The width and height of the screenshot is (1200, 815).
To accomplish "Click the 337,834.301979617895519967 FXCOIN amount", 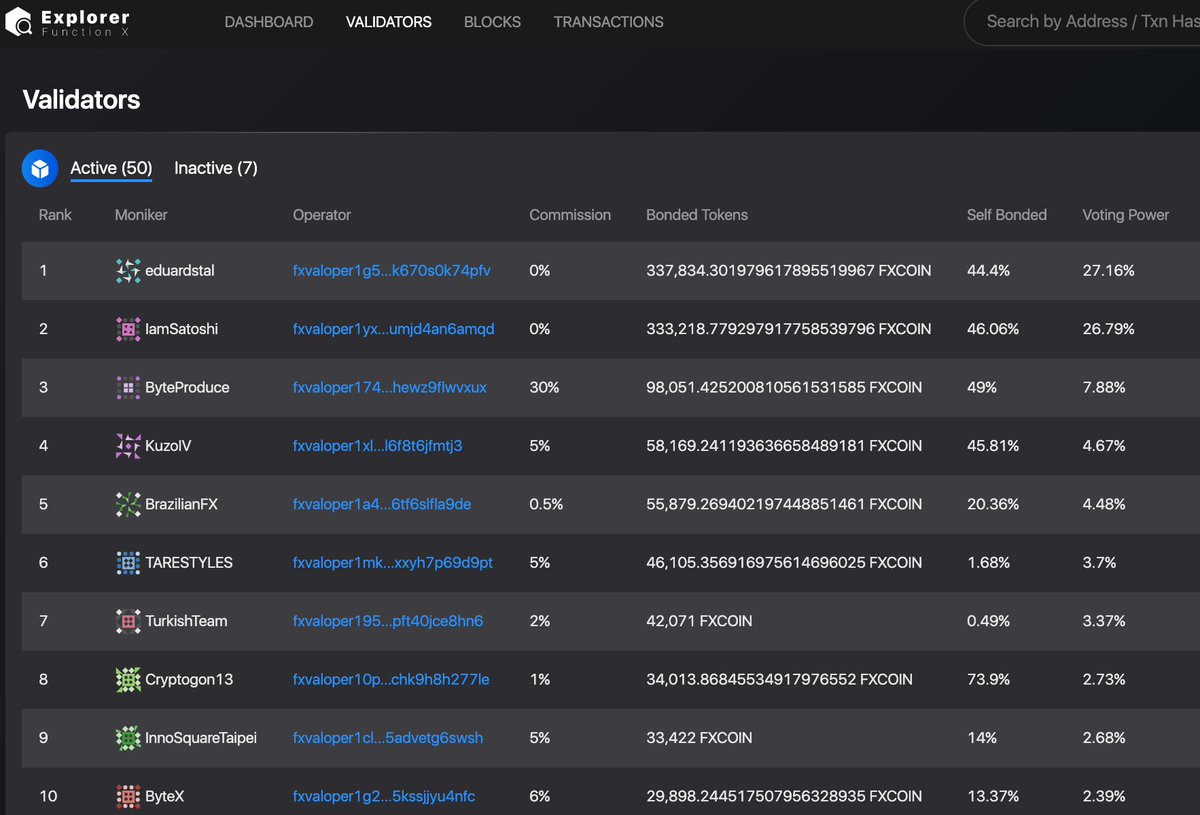I will (788, 271).
